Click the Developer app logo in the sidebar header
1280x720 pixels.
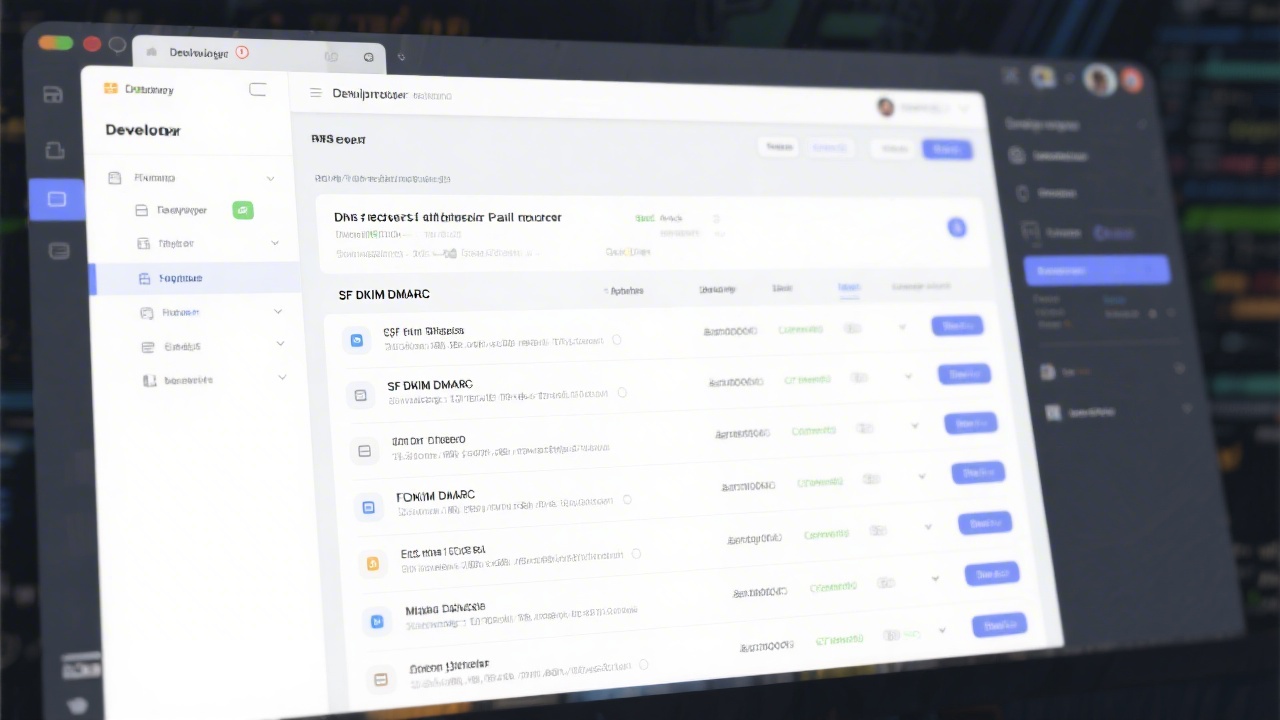110,89
